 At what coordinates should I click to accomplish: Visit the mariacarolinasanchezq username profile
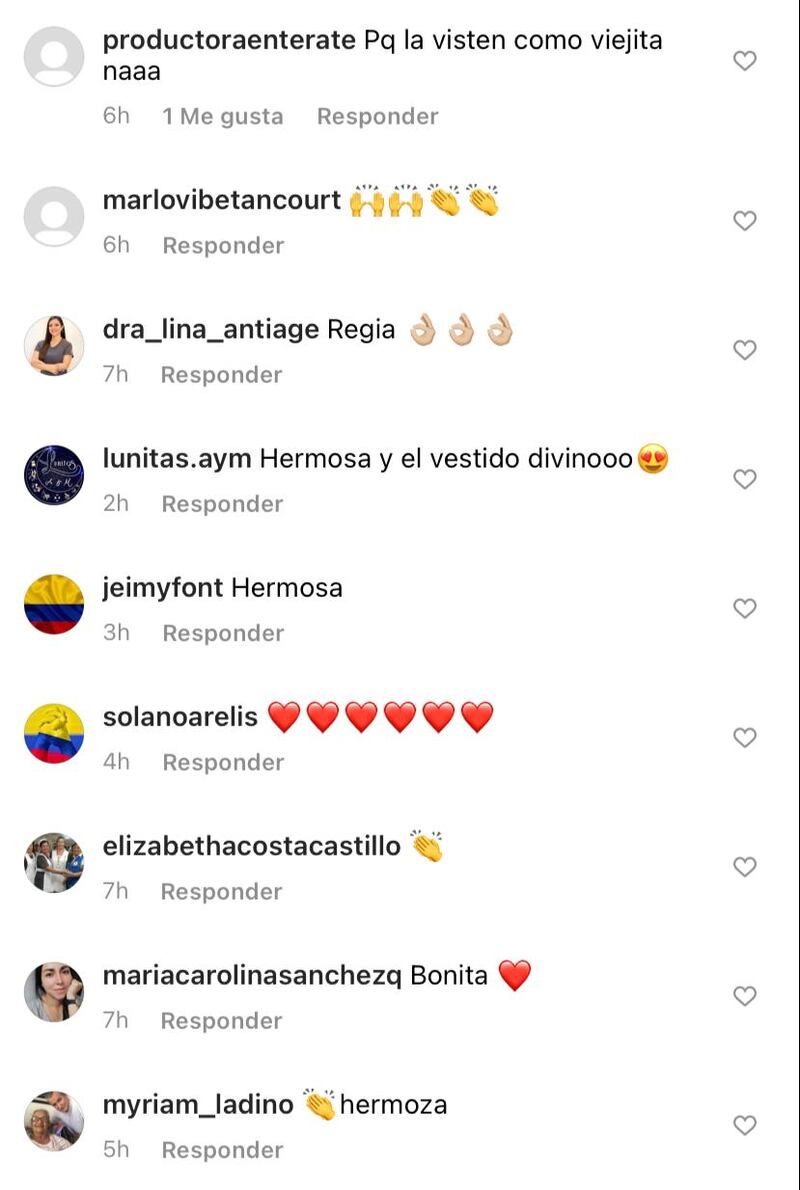[x=251, y=975]
